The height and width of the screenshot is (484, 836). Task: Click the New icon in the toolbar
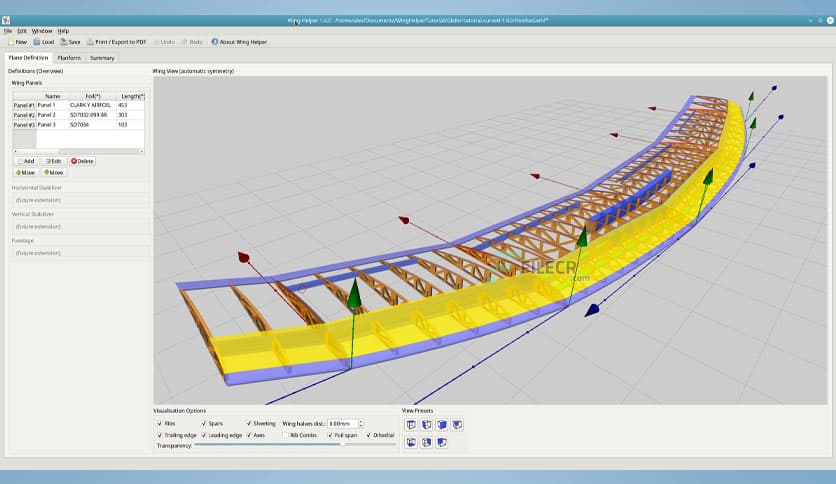click(x=11, y=42)
